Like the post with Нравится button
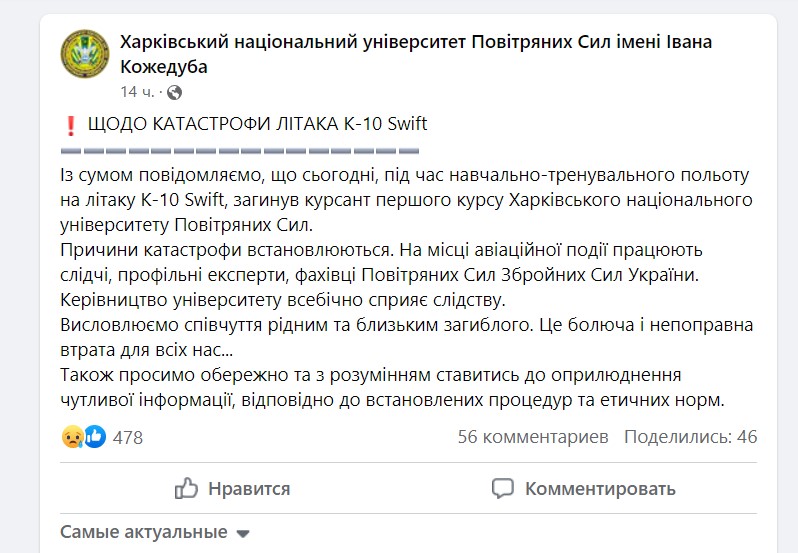The width and height of the screenshot is (798, 553). coord(233,488)
